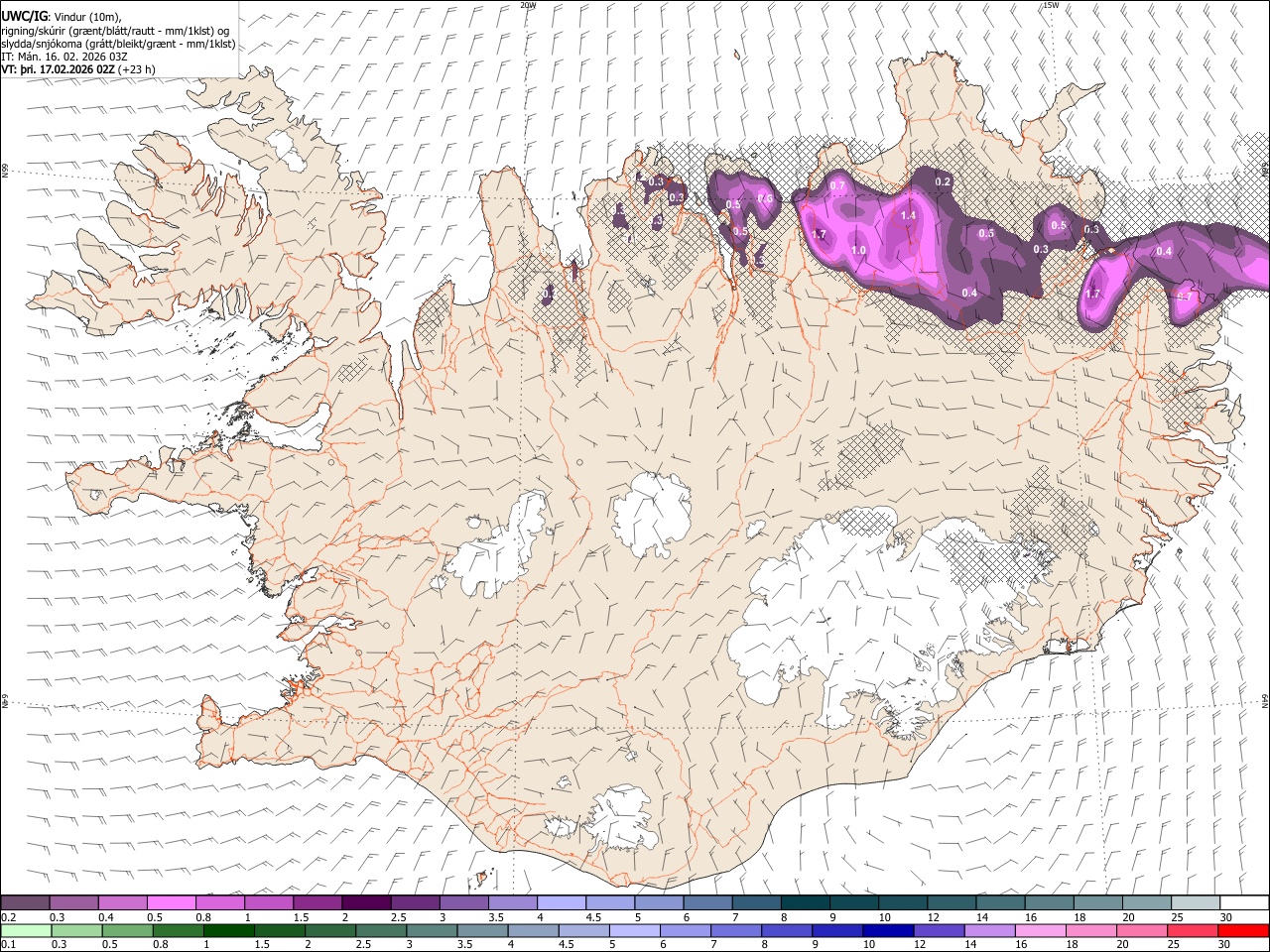Click the 1.0 precipitation value on the map

pos(858,251)
